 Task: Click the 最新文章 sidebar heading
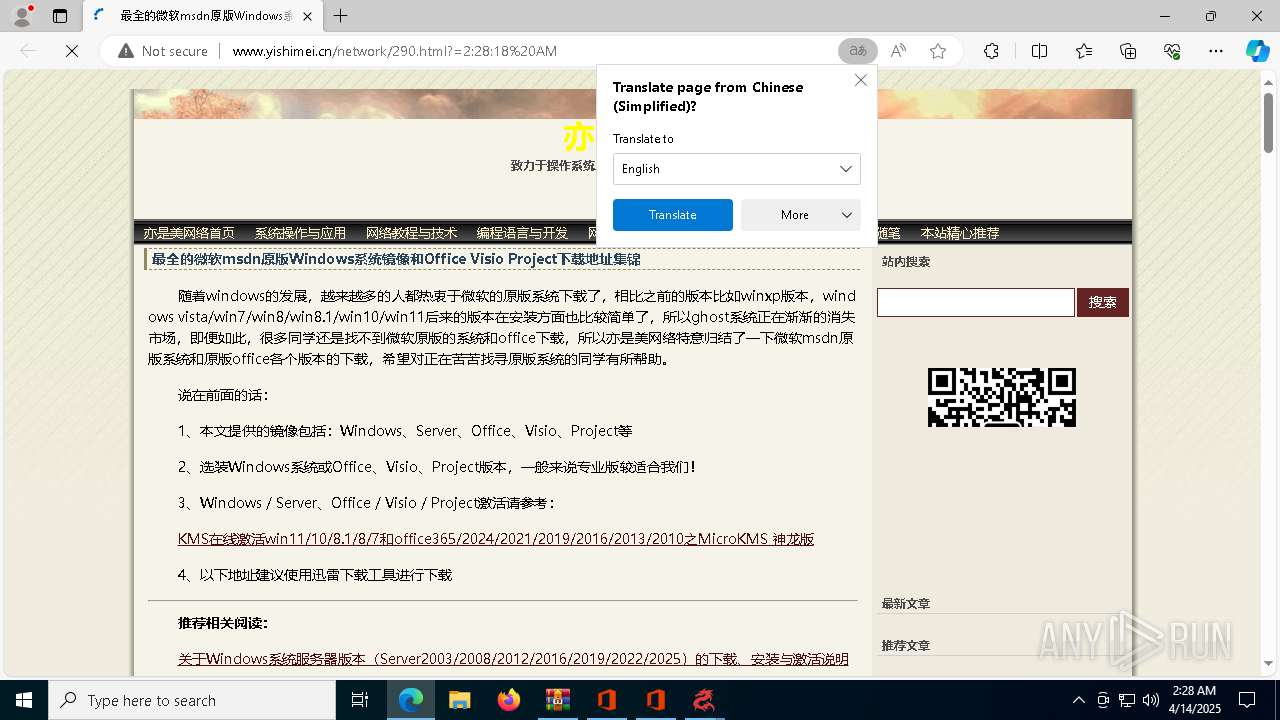[906, 604]
